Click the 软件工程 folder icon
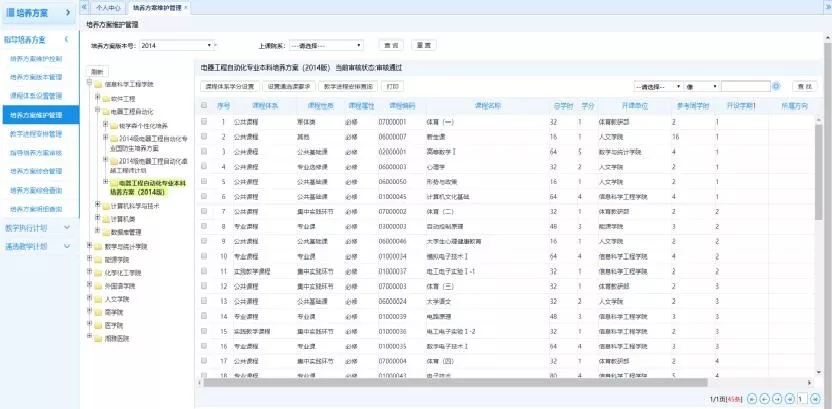832x409 pixels. coord(106,99)
